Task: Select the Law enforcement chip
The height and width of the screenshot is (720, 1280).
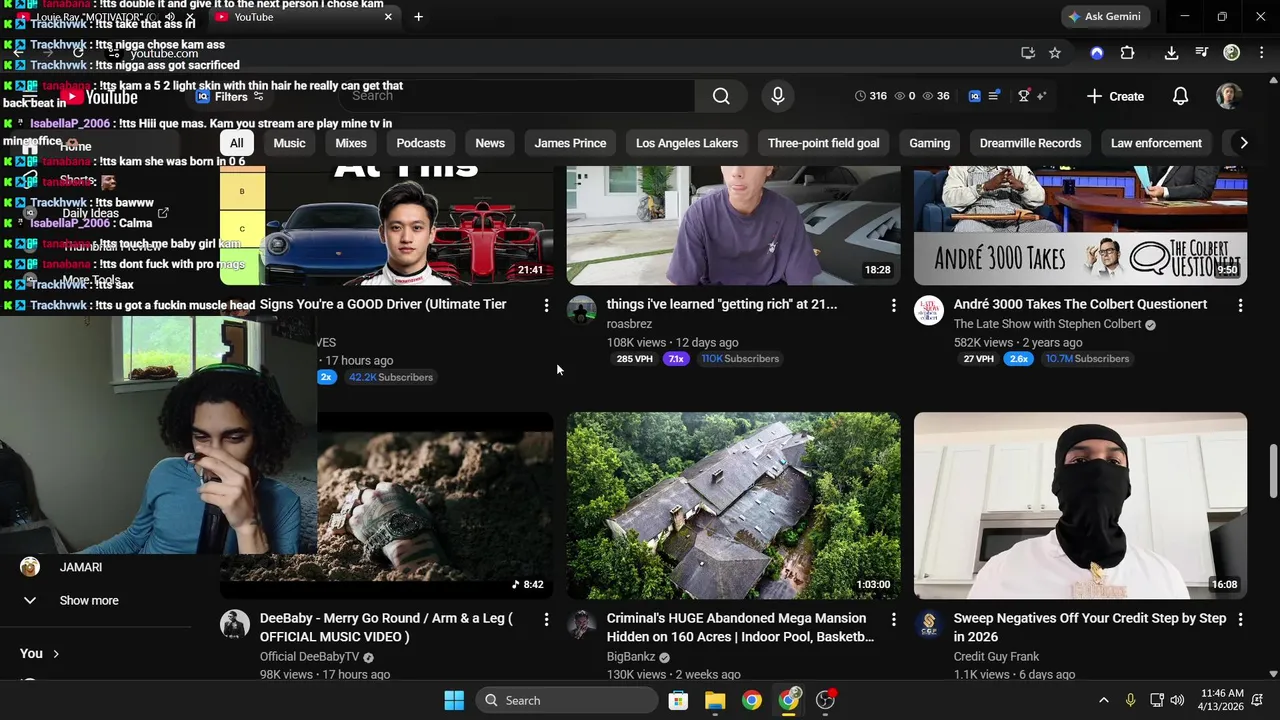Action: coord(1156,143)
